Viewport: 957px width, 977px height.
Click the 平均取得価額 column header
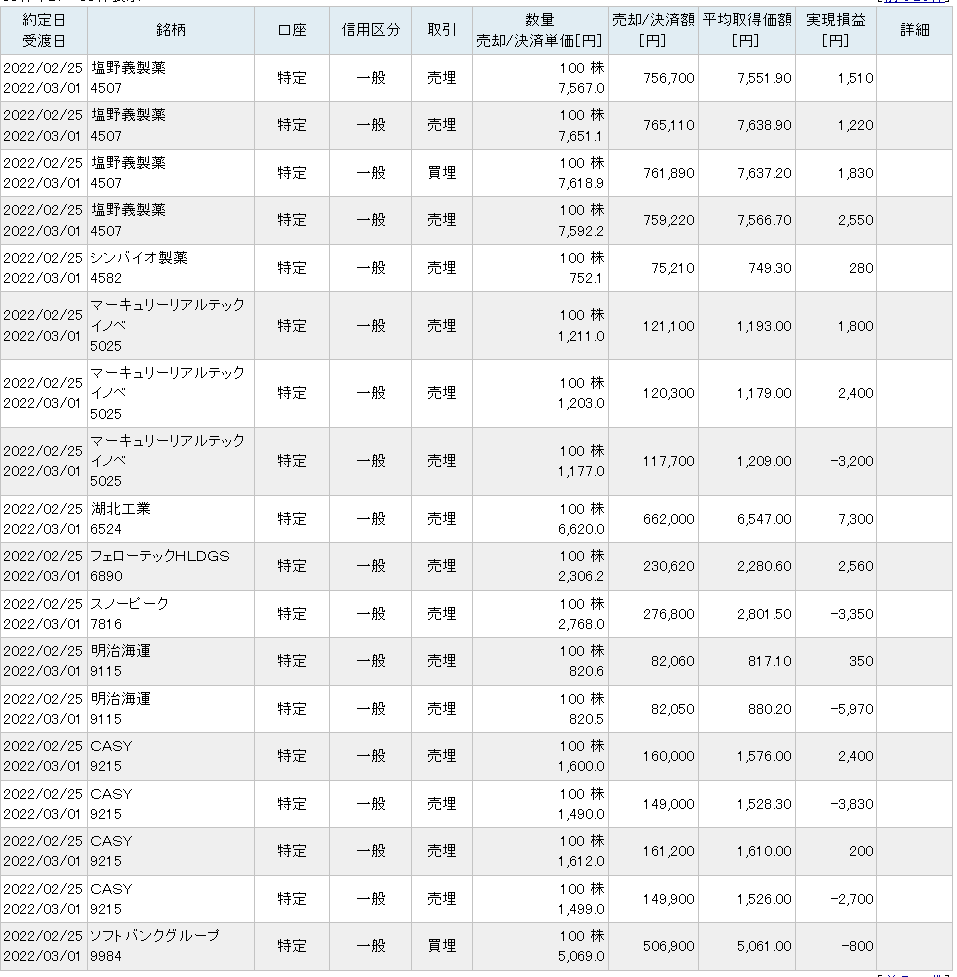point(747,31)
